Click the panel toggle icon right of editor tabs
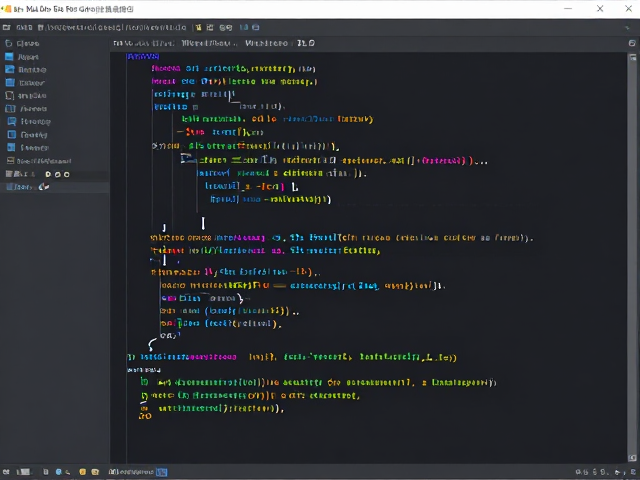 [632, 43]
